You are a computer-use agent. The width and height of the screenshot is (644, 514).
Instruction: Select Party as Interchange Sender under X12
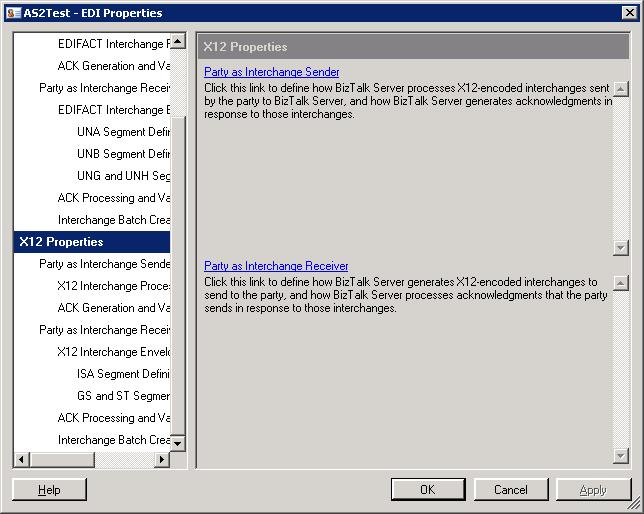click(104, 264)
